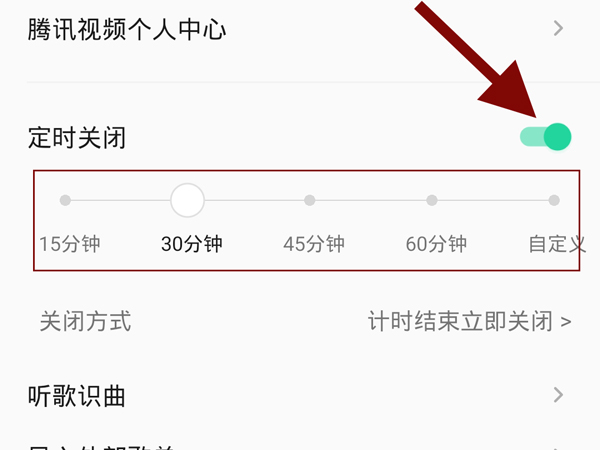
Task: Open 腾讯视频个人中心 chevron arrow
Action: (559, 28)
